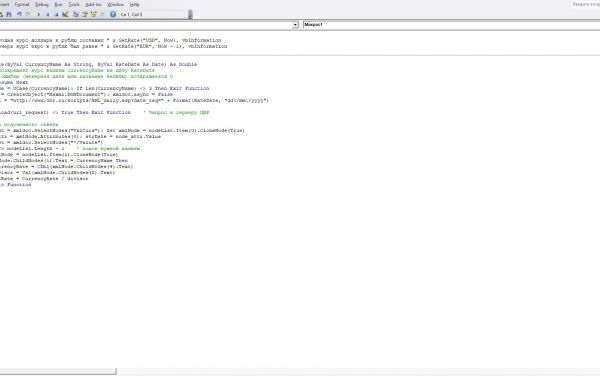Click the horizontal scrollbar thumb at bottom
600x376 pixels.
tap(58, 371)
